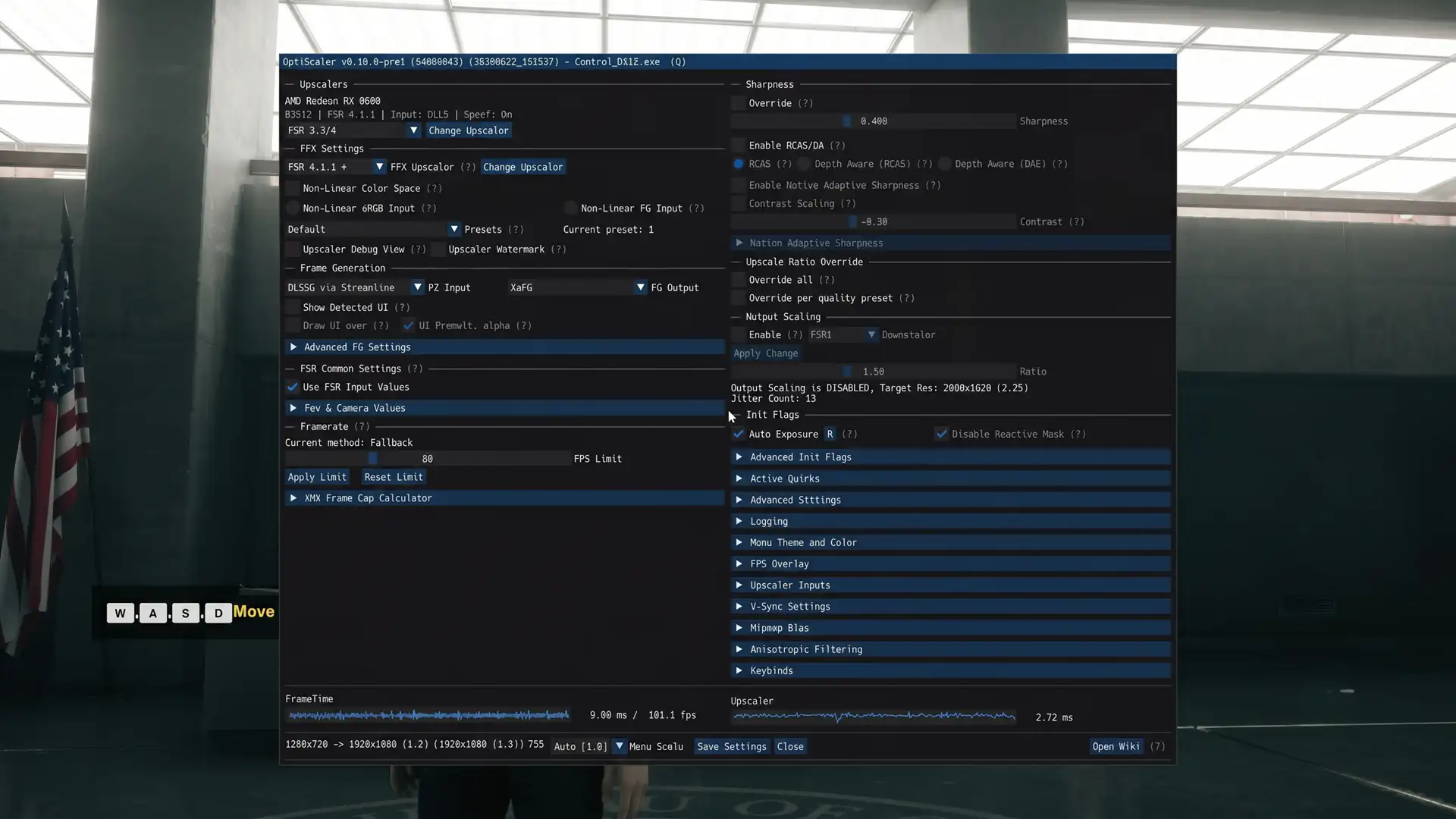Click the FPS Limit slider at 80
Screen dimensions: 1456x819
click(428, 459)
